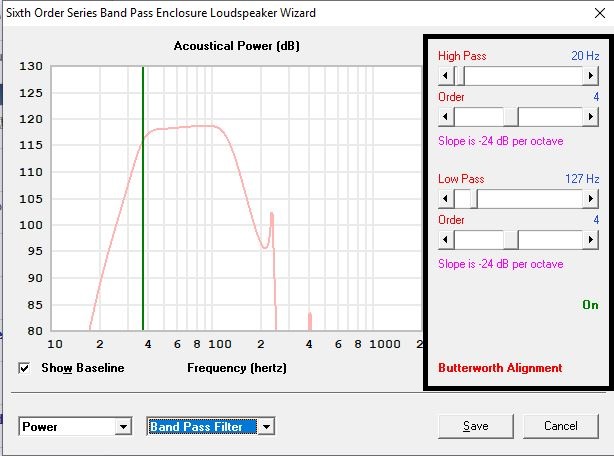Increase High Pass frequency with right arrow
Image resolution: width=614 pixels, height=456 pixels.
[591, 76]
